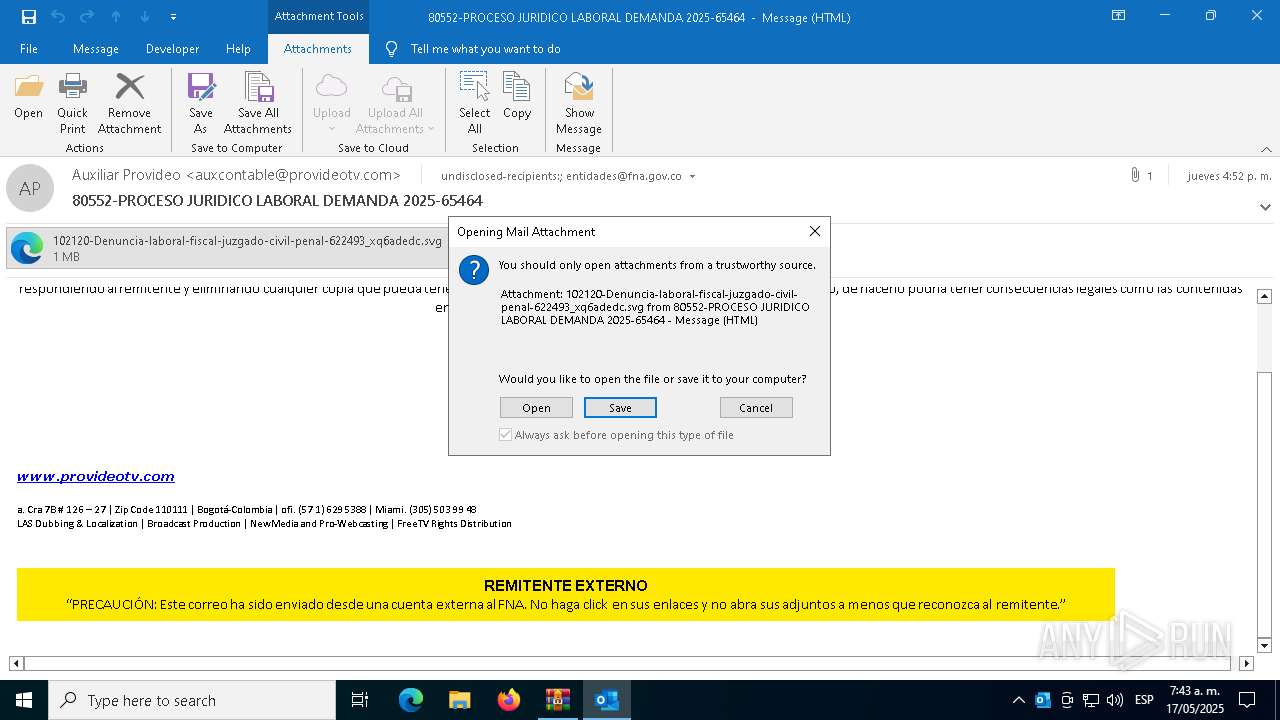Open File Explorer from taskbar

coord(459,700)
